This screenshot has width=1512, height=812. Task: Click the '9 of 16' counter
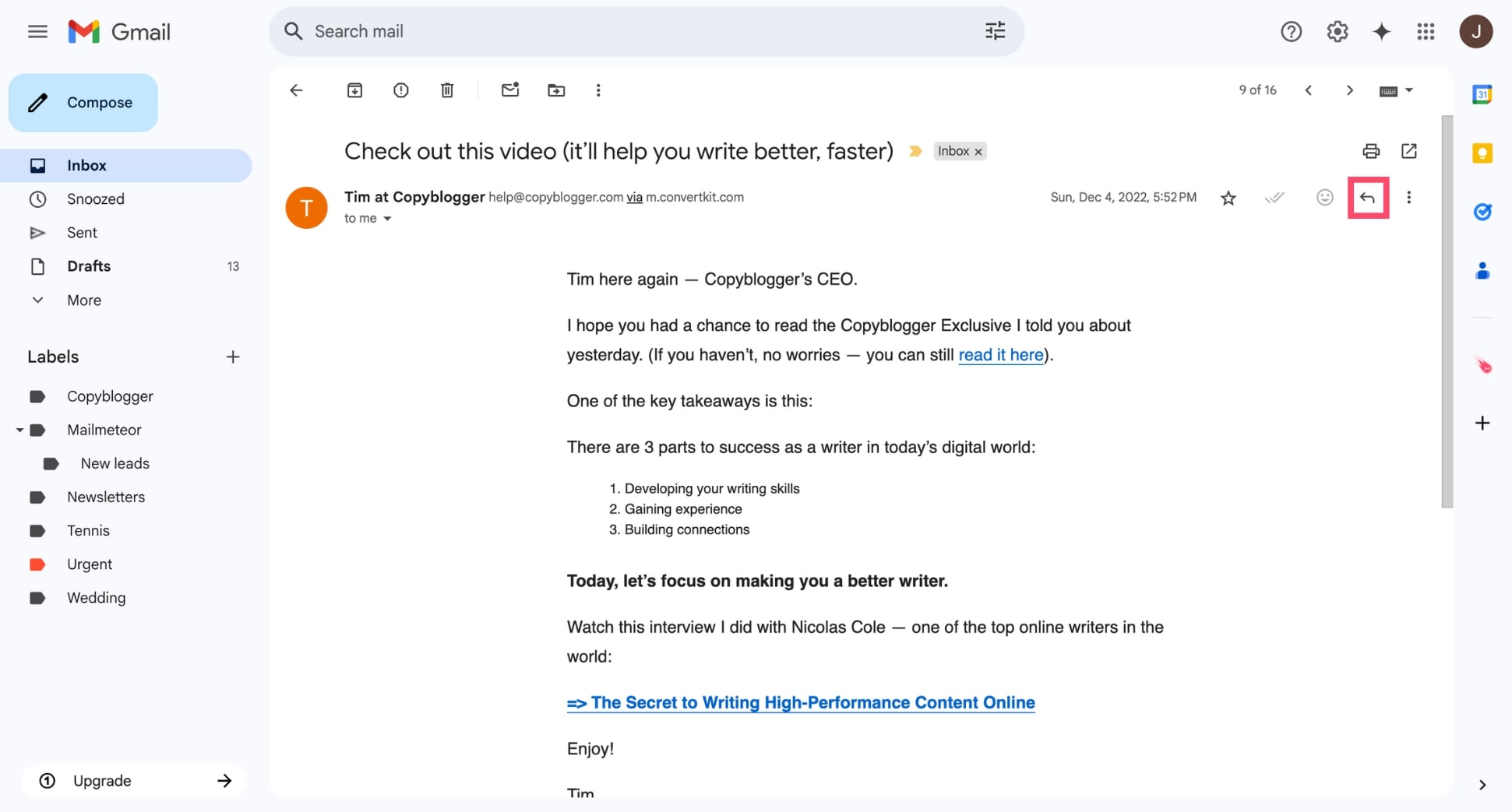1257,90
